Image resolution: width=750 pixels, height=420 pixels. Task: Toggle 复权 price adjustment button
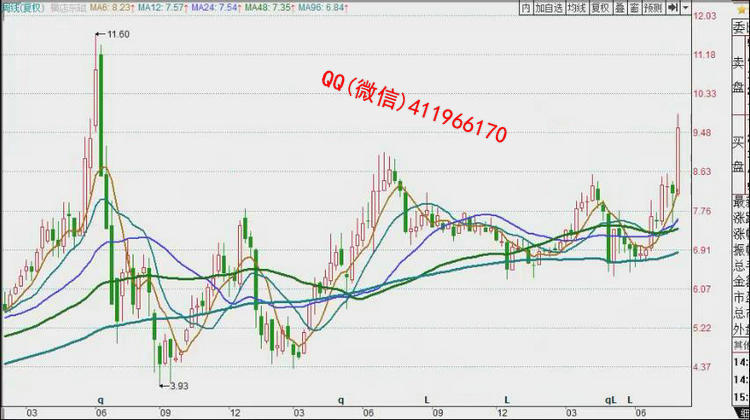[x=599, y=8]
